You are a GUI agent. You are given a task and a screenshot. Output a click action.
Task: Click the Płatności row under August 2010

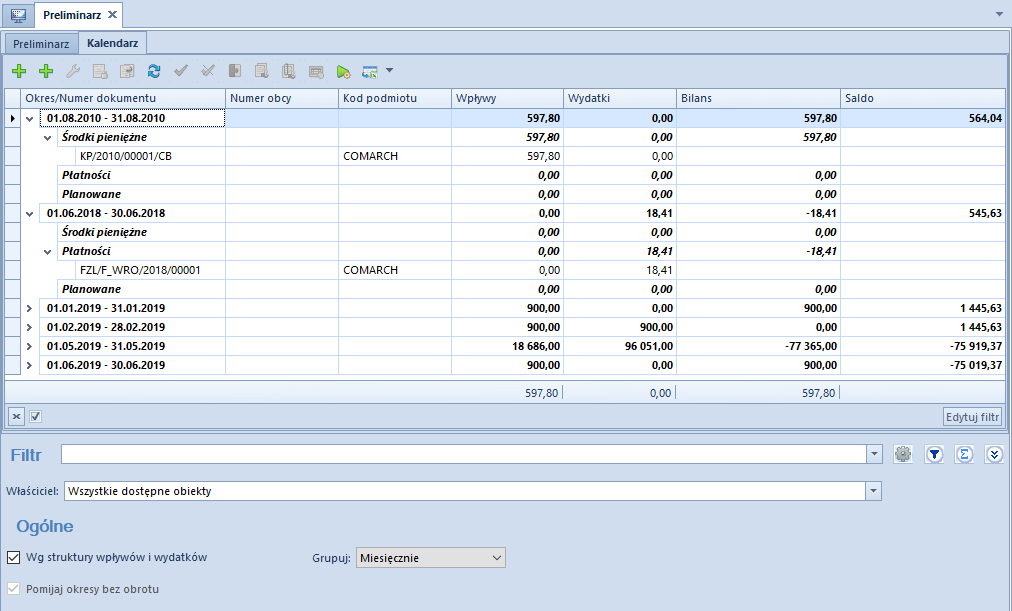pyautogui.click(x=86, y=175)
